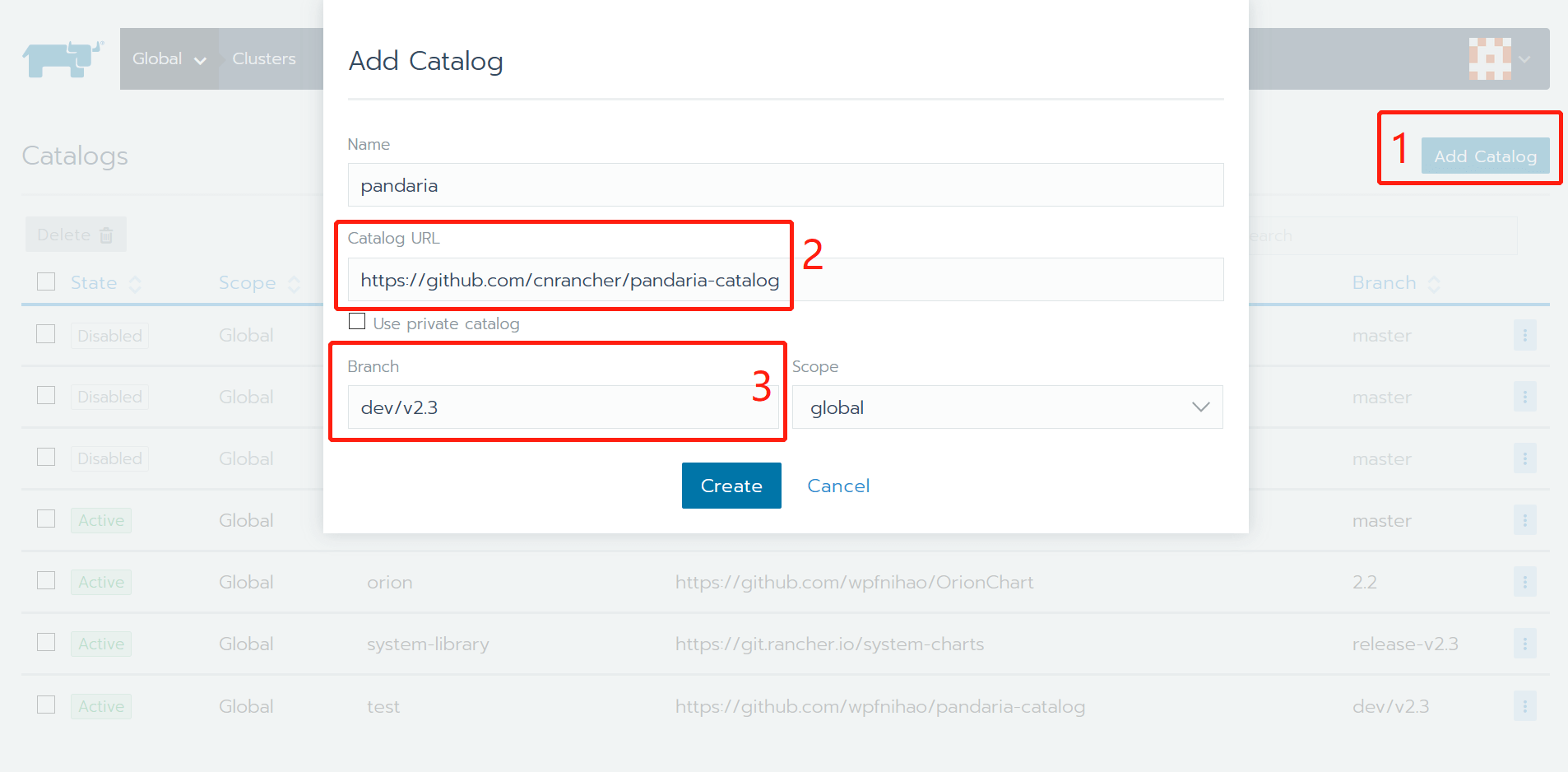Click the Rancher cow logo
Viewport: 1568px width, 772px height.
click(62, 58)
